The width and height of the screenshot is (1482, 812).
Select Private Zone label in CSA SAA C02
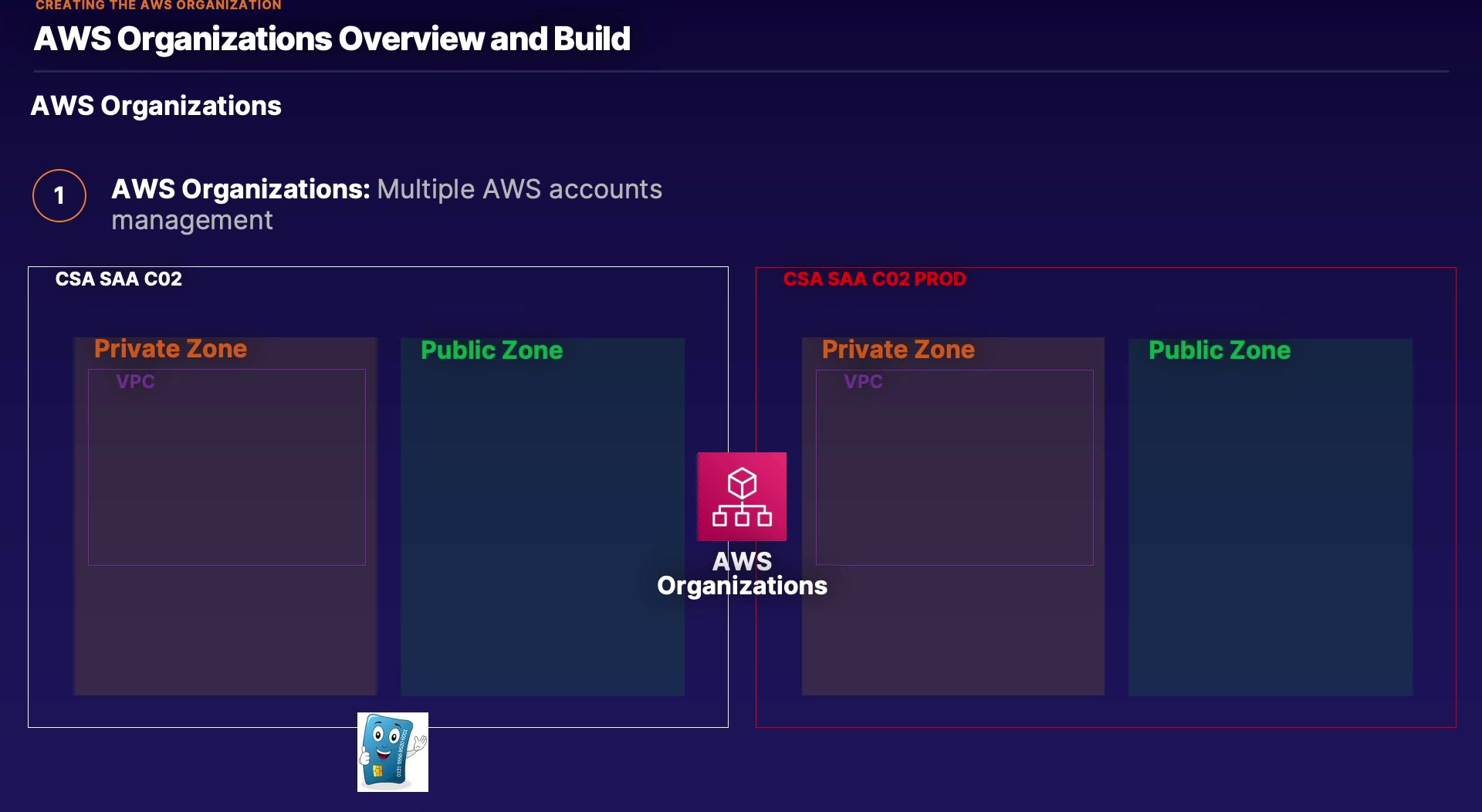pyautogui.click(x=171, y=349)
